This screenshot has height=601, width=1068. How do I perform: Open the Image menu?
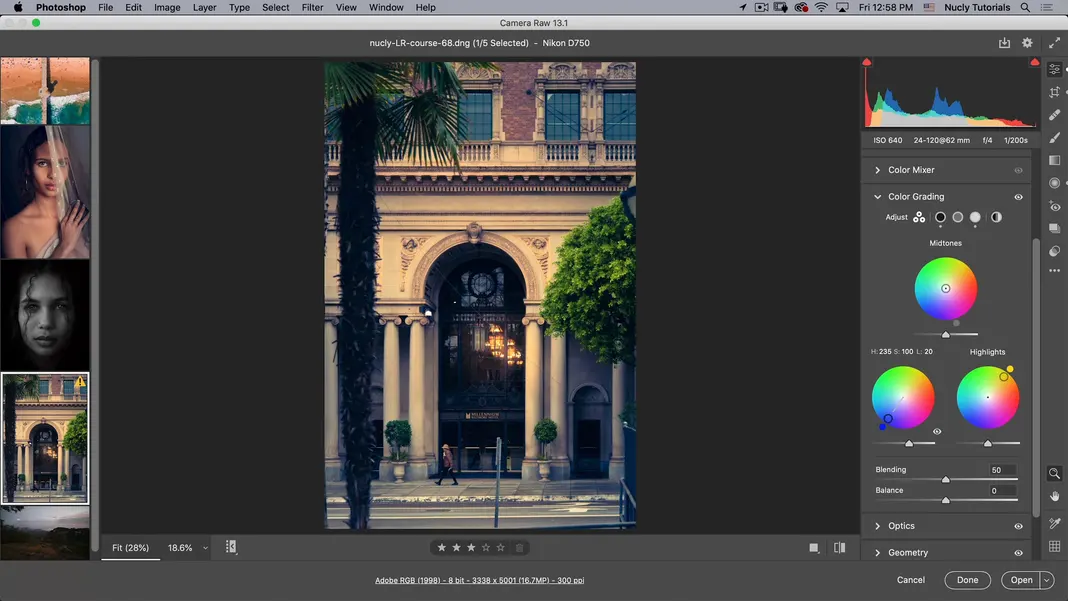pos(167,7)
